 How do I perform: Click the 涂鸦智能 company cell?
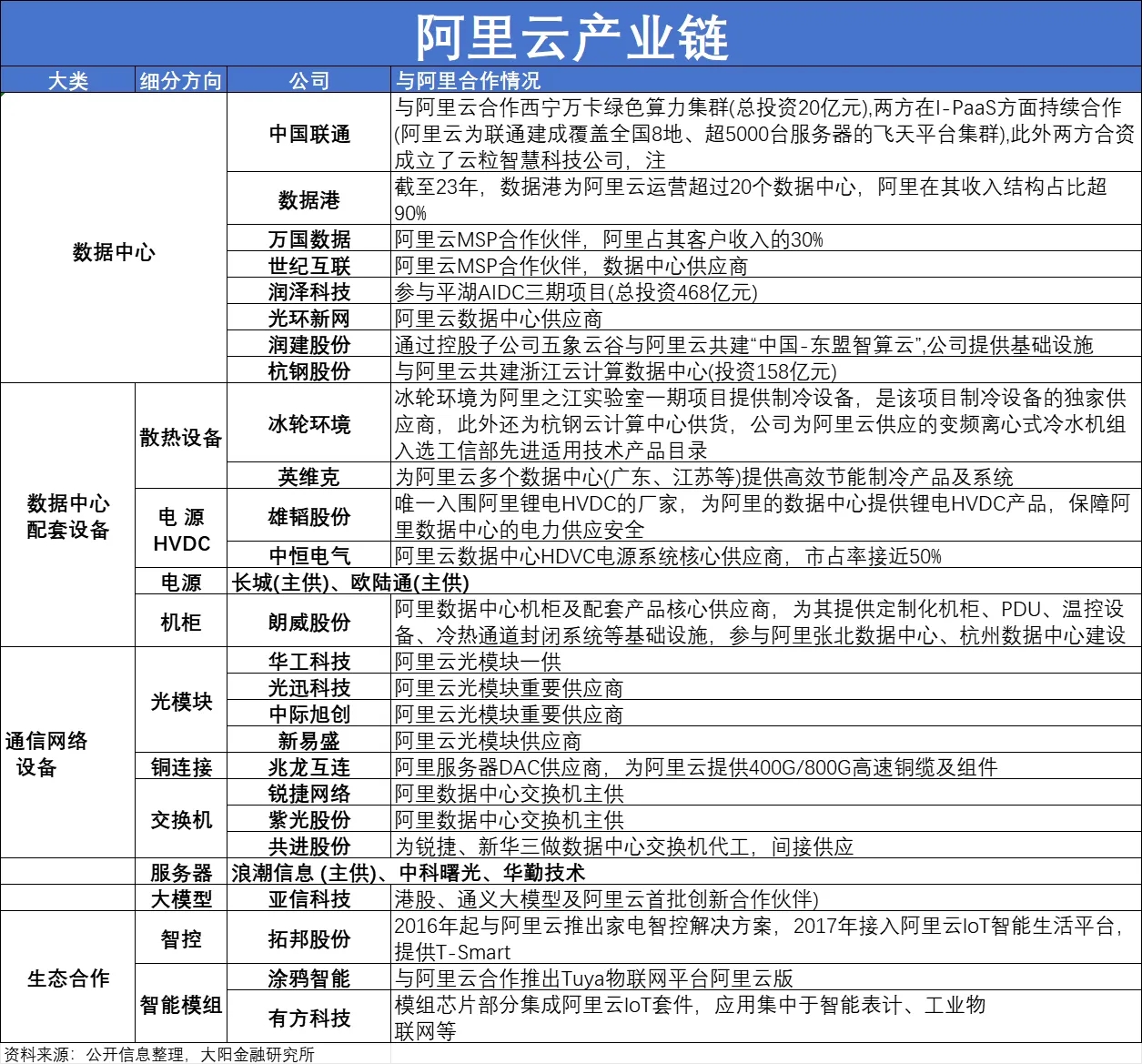click(x=309, y=978)
